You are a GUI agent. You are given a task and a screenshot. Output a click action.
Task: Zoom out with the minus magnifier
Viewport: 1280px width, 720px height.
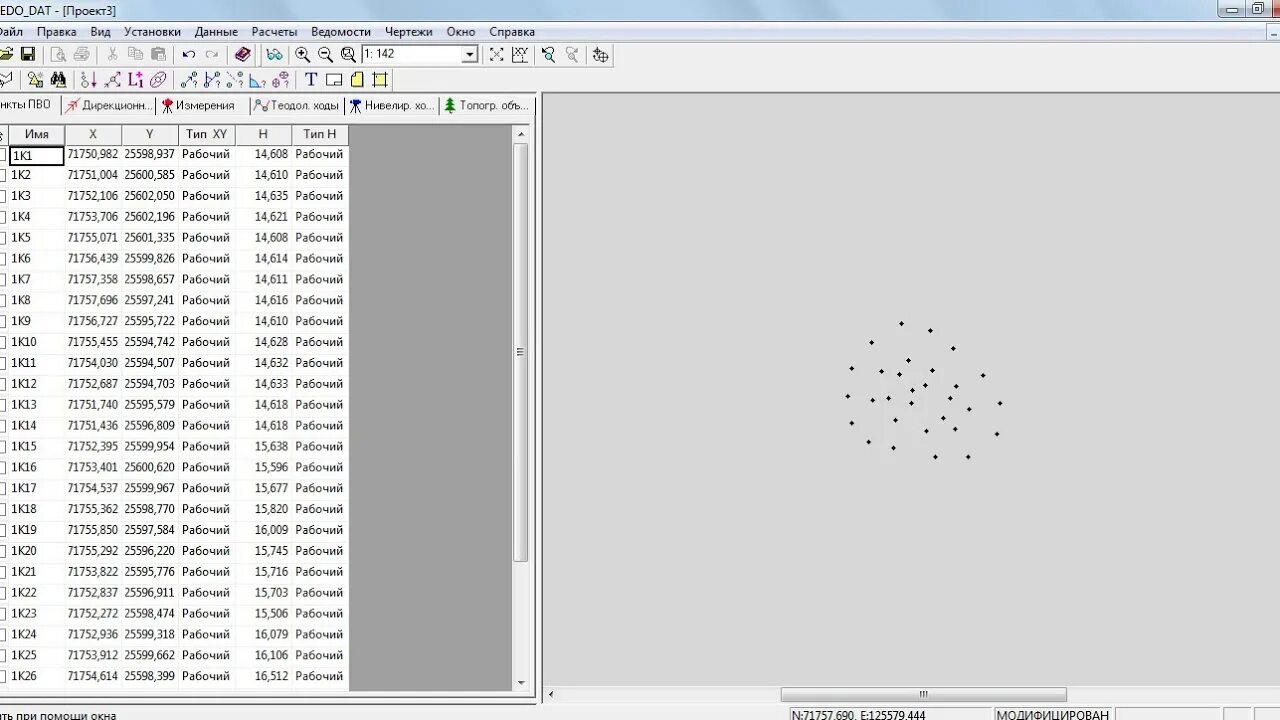[x=325, y=54]
